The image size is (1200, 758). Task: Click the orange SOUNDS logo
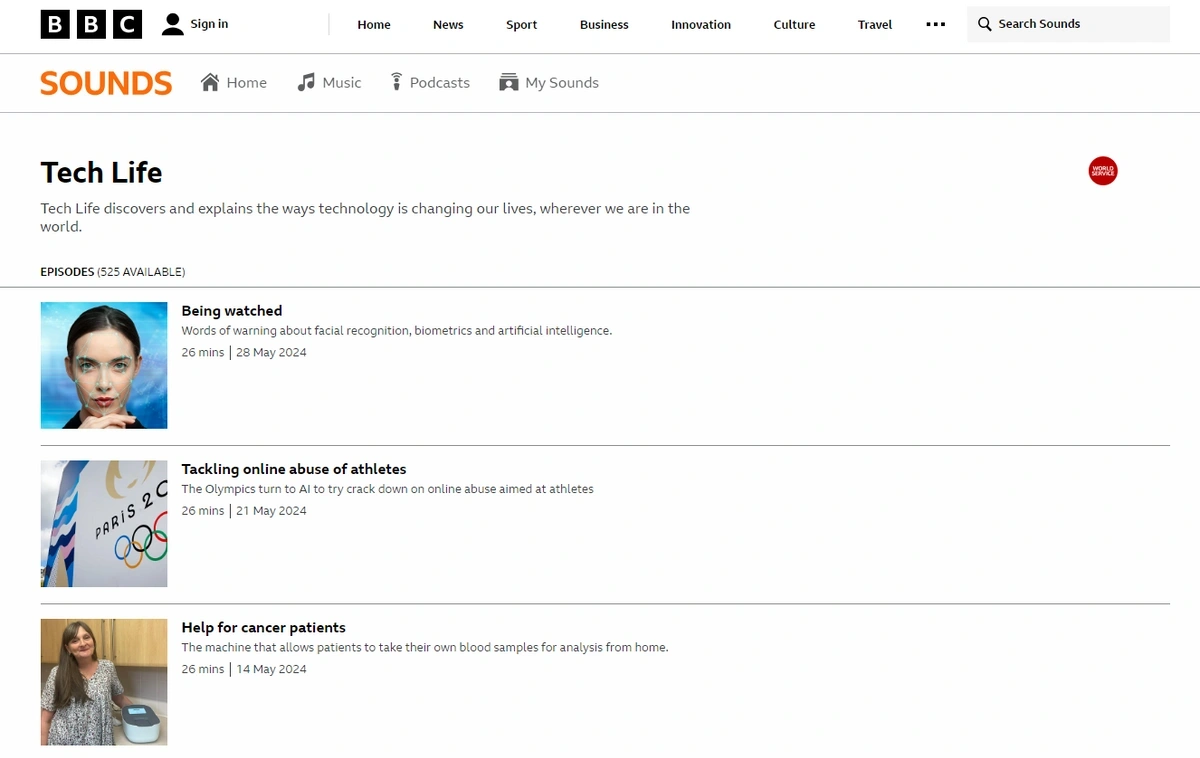pos(106,83)
